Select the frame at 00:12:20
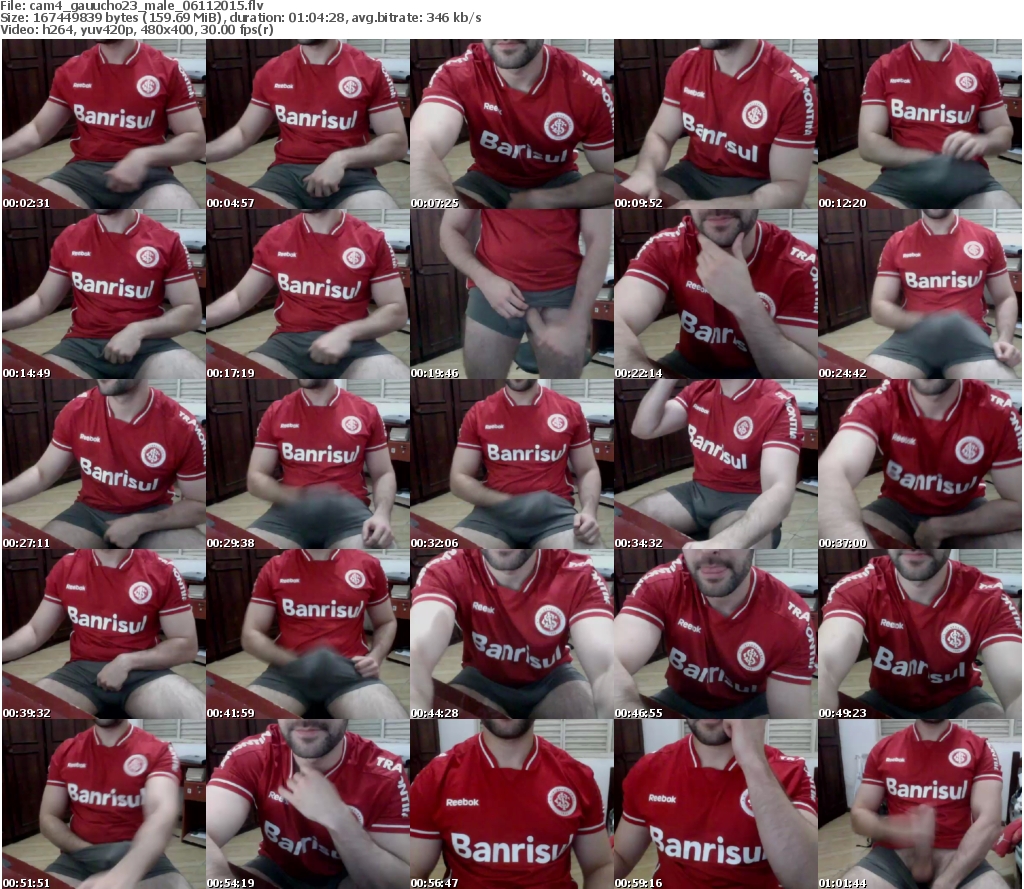1024x889 pixels. 920,124
